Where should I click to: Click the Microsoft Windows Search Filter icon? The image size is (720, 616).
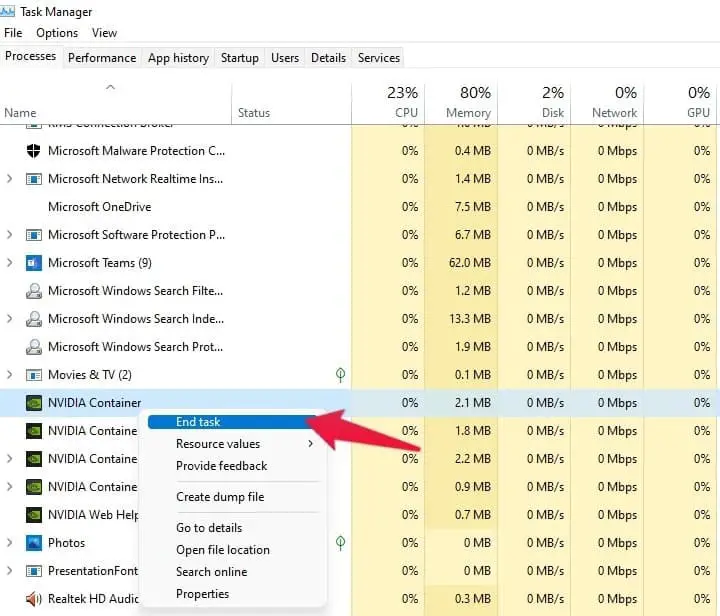tap(34, 291)
